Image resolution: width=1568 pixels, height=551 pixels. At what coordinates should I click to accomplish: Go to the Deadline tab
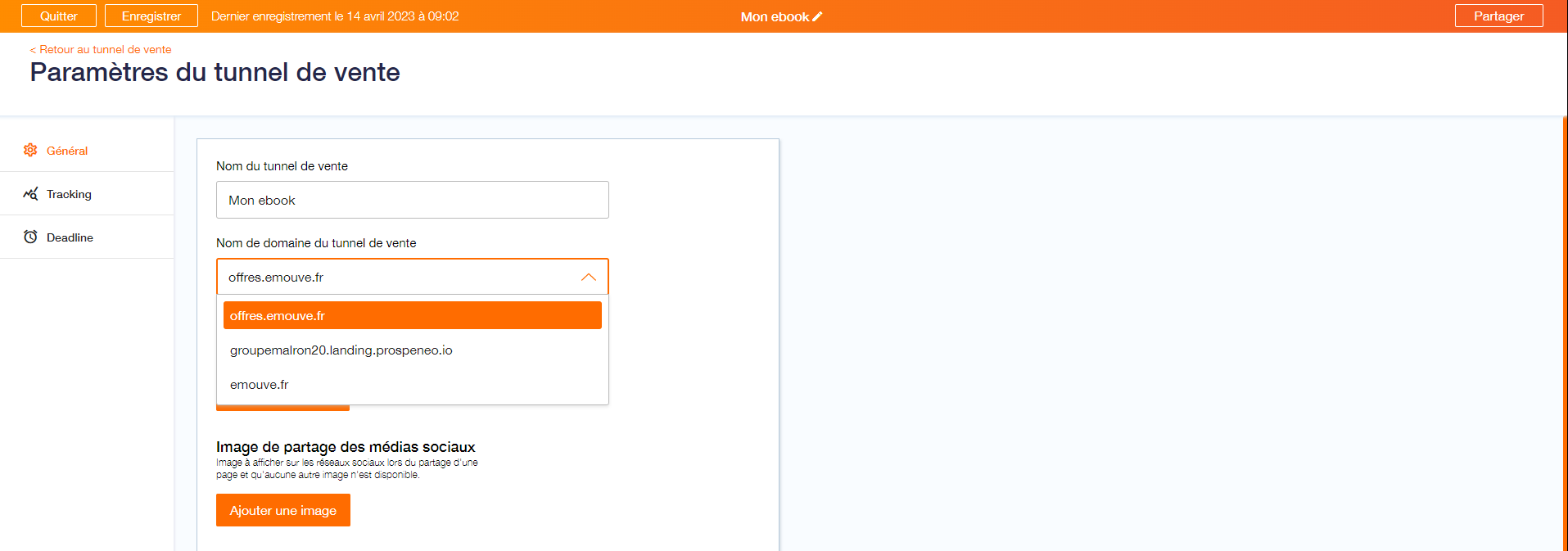pos(87,237)
